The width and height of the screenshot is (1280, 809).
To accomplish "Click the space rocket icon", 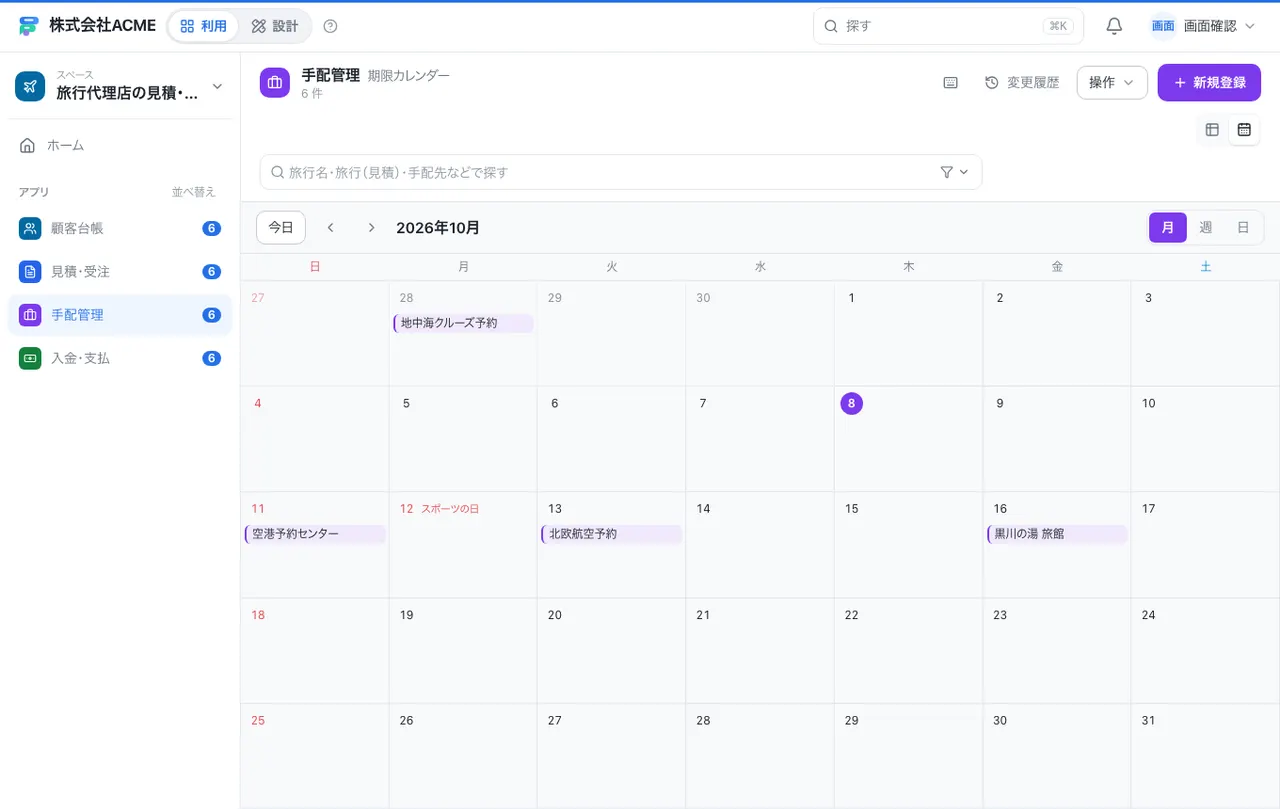I will 30,87.
